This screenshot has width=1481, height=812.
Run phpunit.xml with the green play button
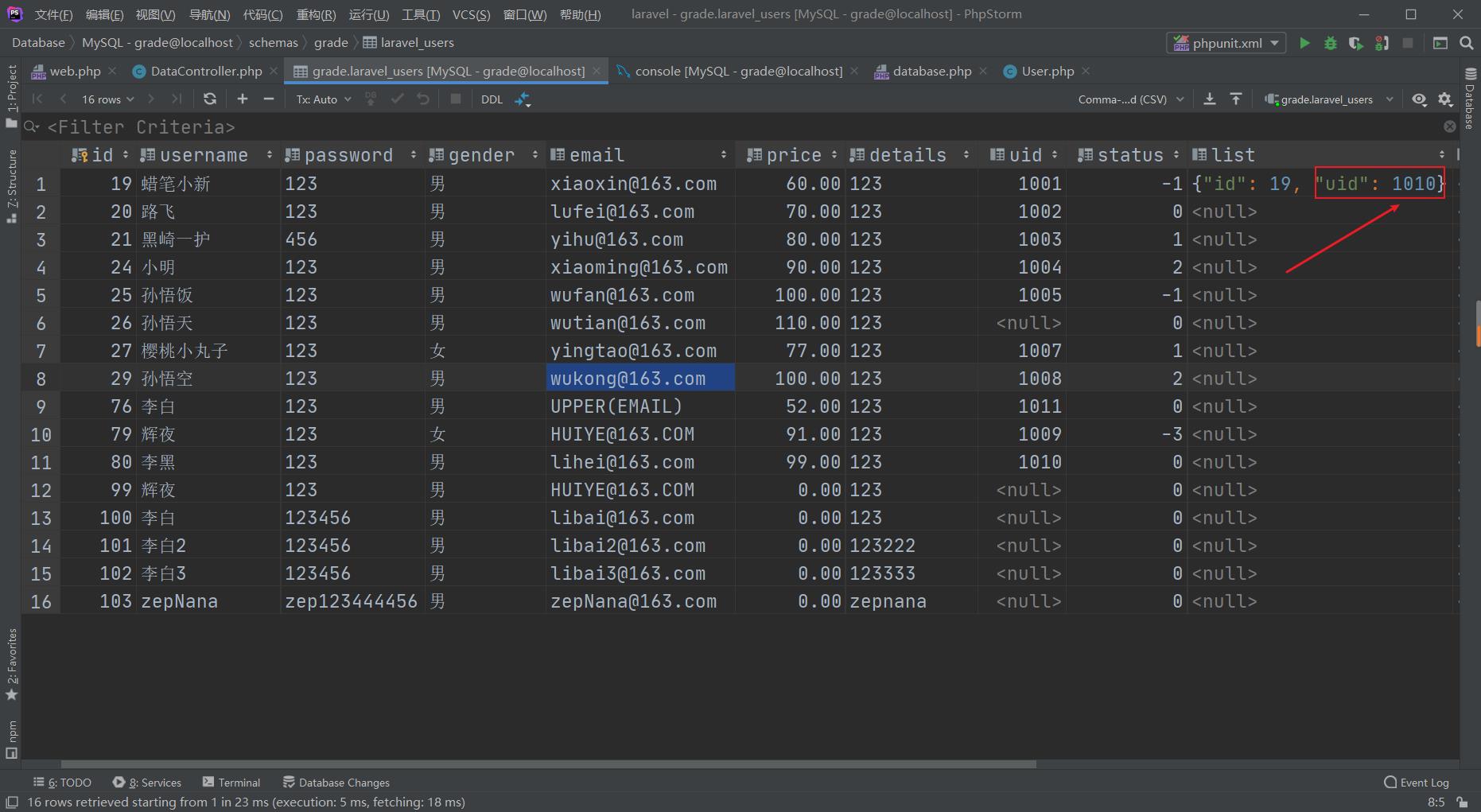[1304, 43]
